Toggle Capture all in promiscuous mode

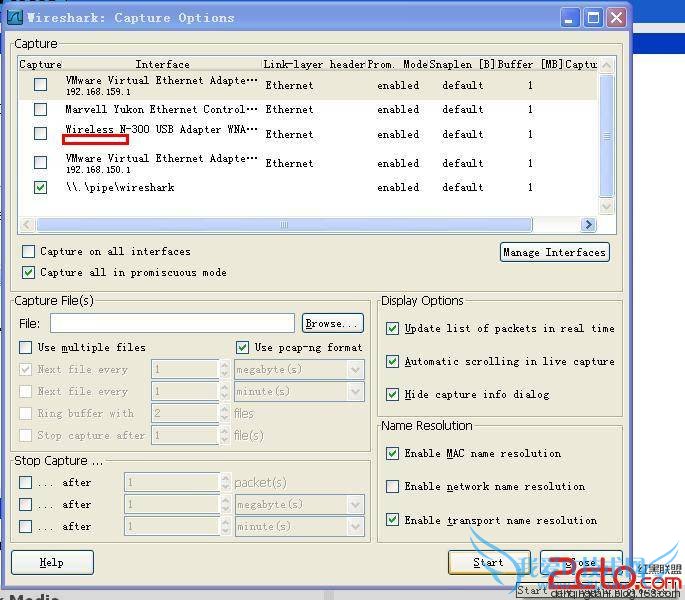28,273
